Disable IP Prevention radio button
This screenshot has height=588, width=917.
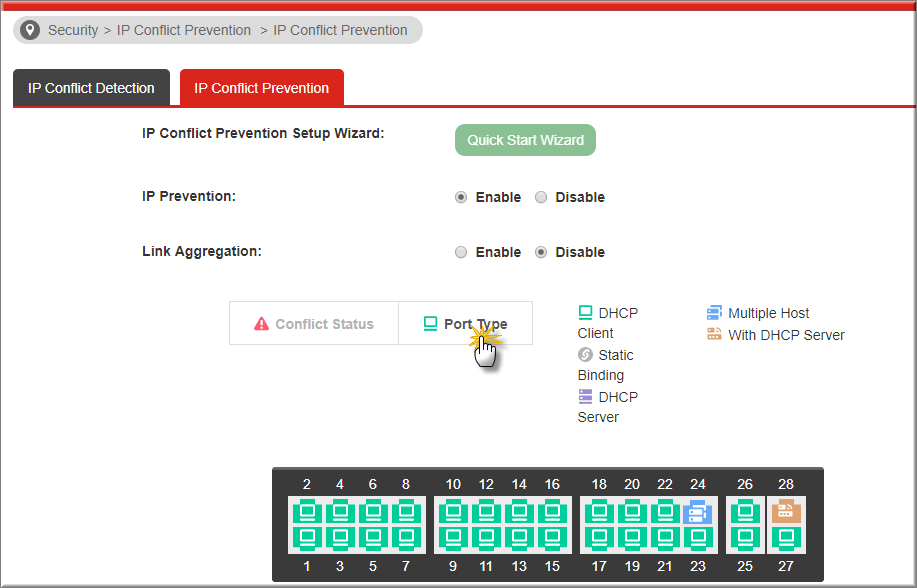[x=541, y=197]
